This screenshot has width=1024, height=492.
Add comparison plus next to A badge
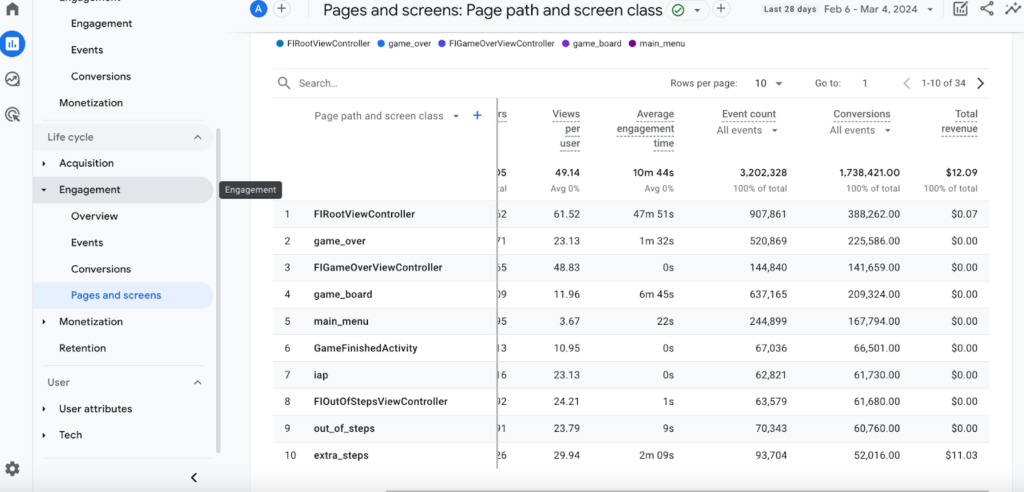coord(281,9)
